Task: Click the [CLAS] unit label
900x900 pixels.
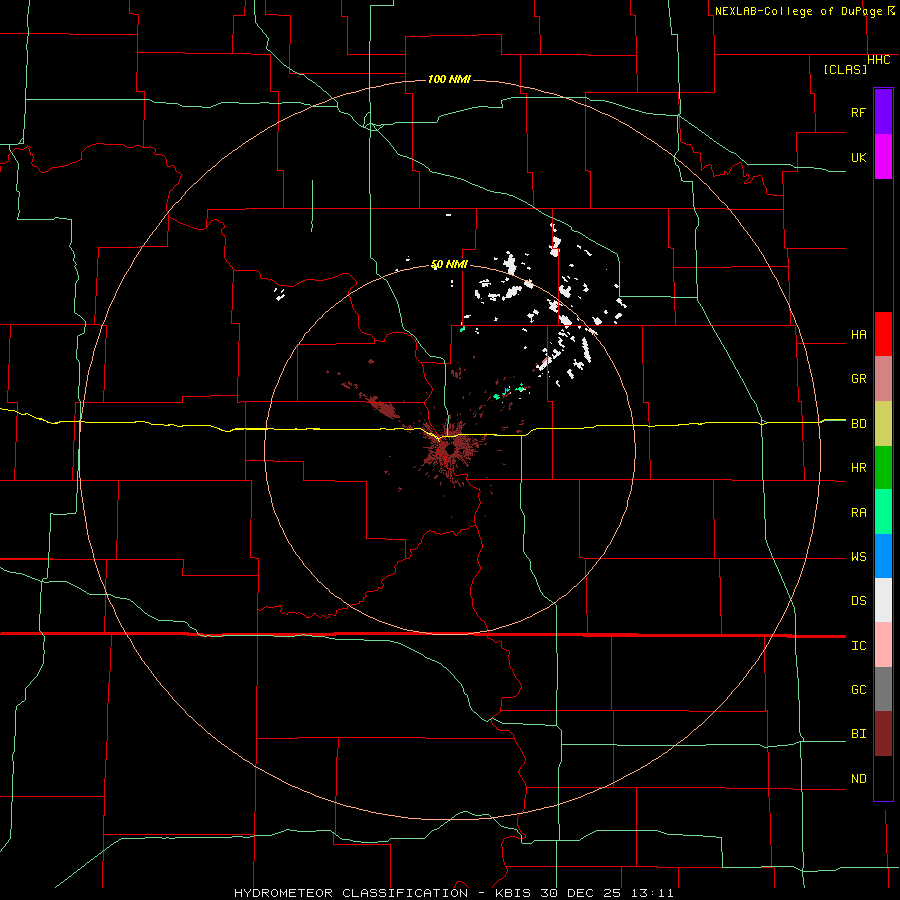Action: (x=845, y=69)
